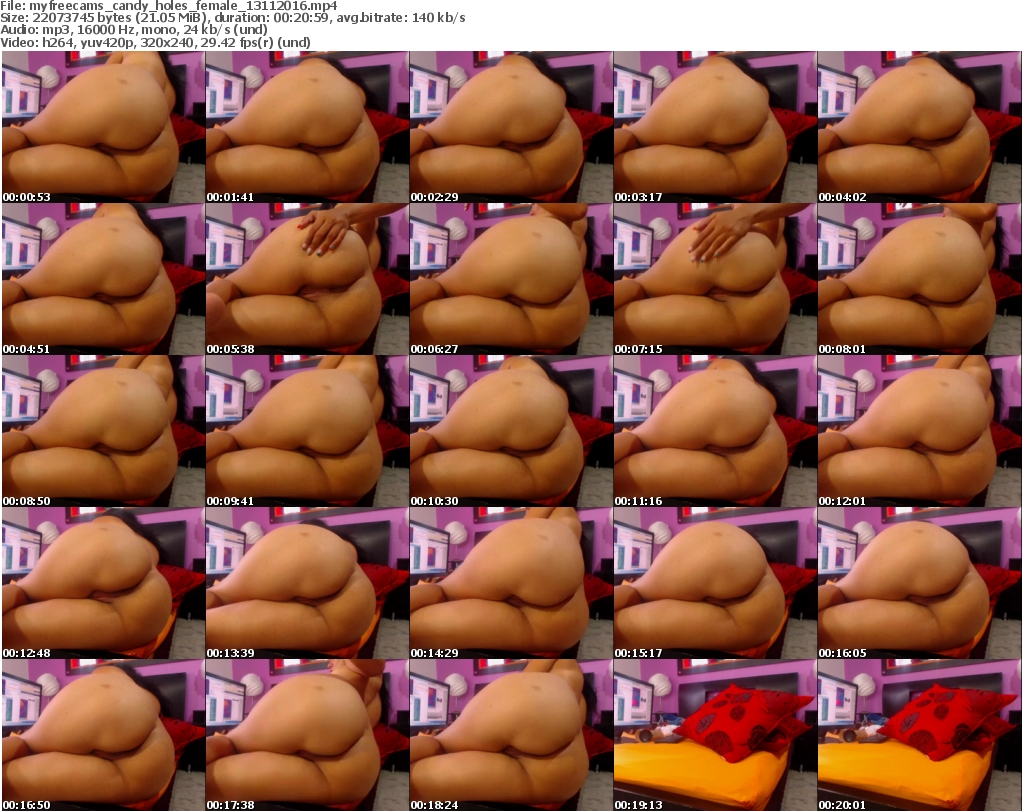1024x811 pixels.
Task: Pick the thumbnail with timestamp 00:10:30
Action: coord(511,431)
